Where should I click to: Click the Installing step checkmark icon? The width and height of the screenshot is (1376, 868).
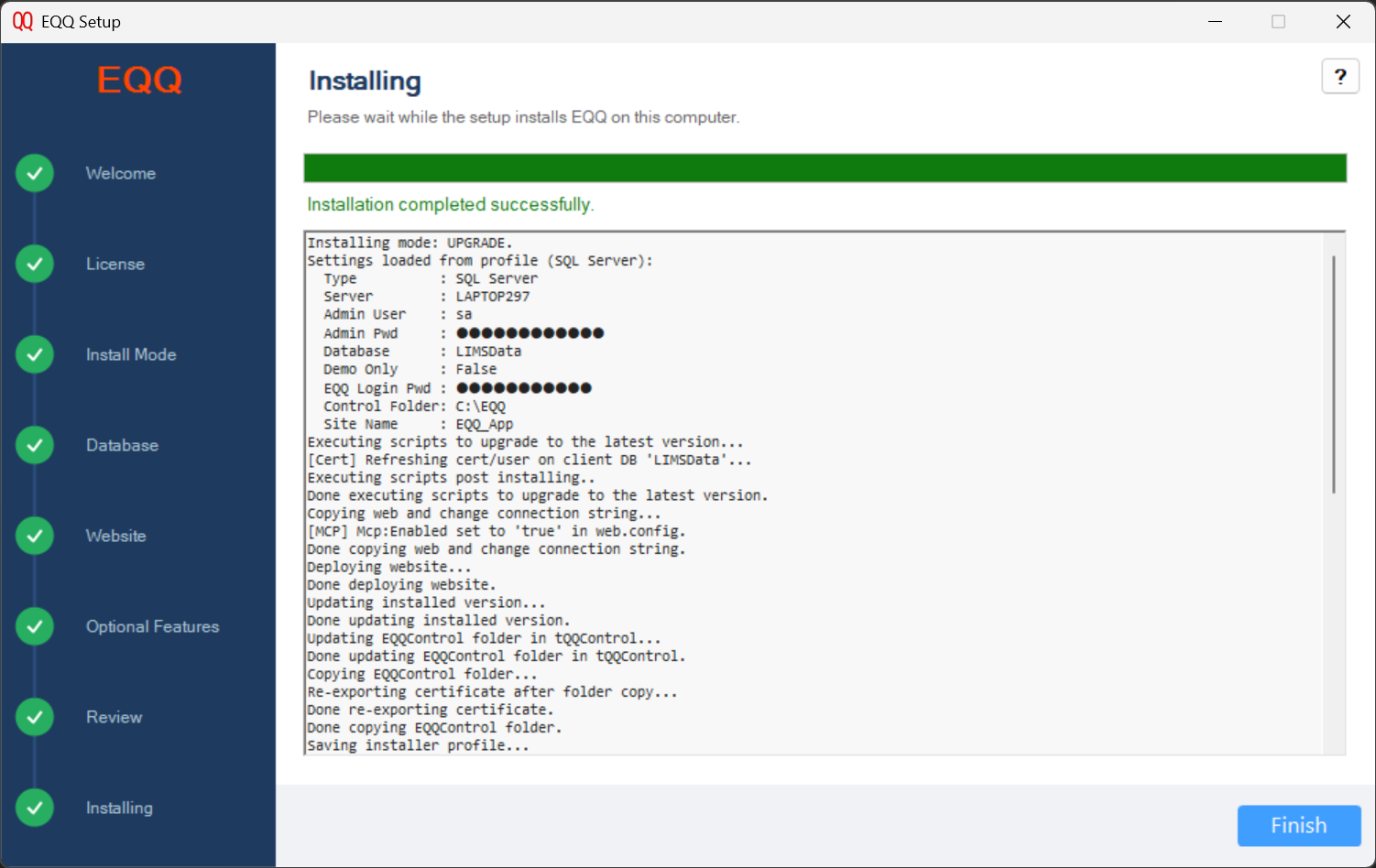click(x=34, y=808)
